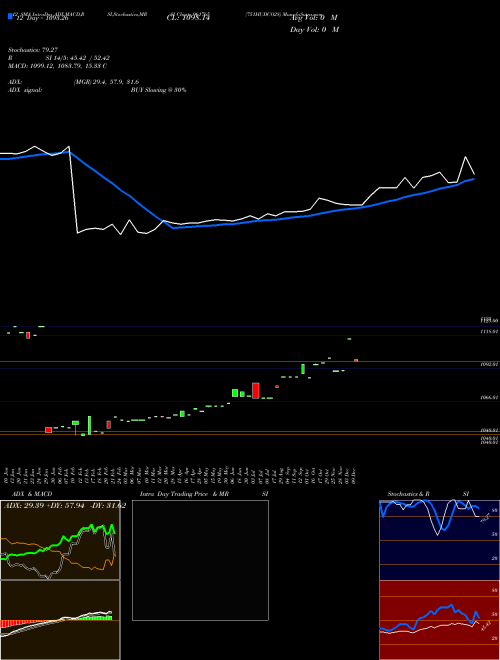Click the 'CL: 1095.14' closing price text
Image resolution: width=500 pixels, height=660 pixels.
coord(188,18)
